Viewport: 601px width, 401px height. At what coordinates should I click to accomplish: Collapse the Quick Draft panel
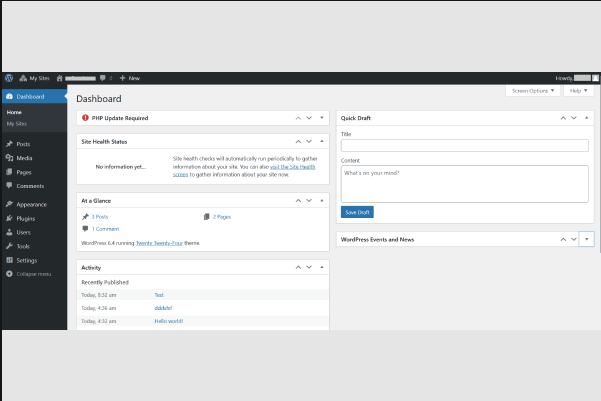(x=587, y=118)
